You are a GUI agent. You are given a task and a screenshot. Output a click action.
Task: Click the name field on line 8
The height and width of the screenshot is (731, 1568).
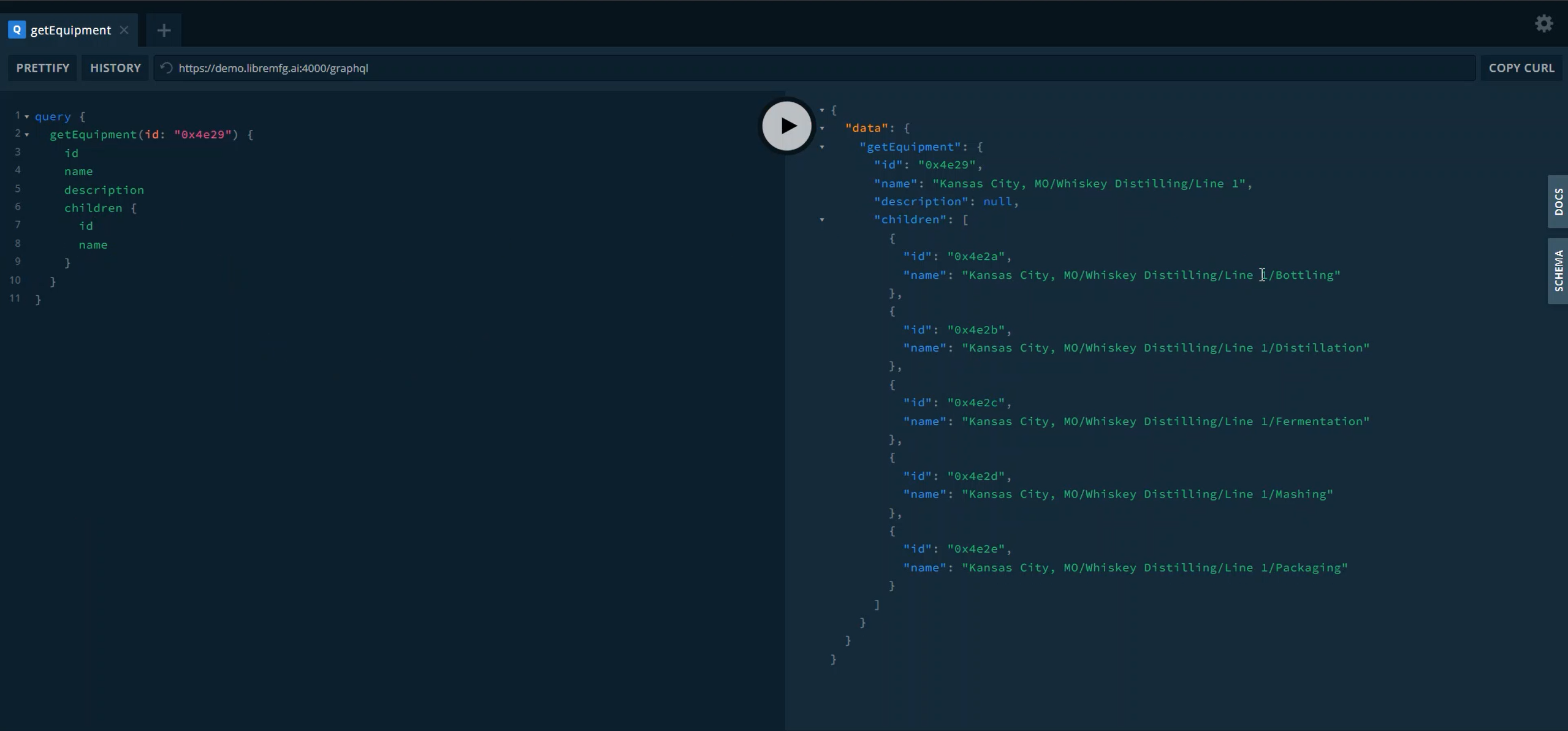coord(93,244)
